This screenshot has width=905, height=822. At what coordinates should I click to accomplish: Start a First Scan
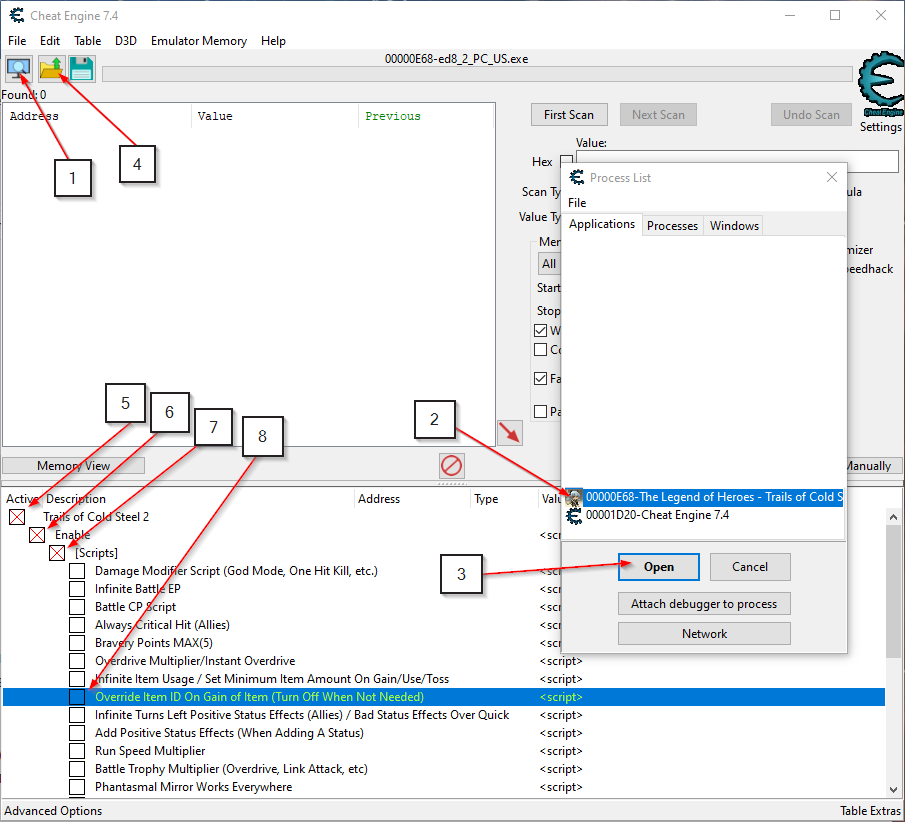point(569,115)
